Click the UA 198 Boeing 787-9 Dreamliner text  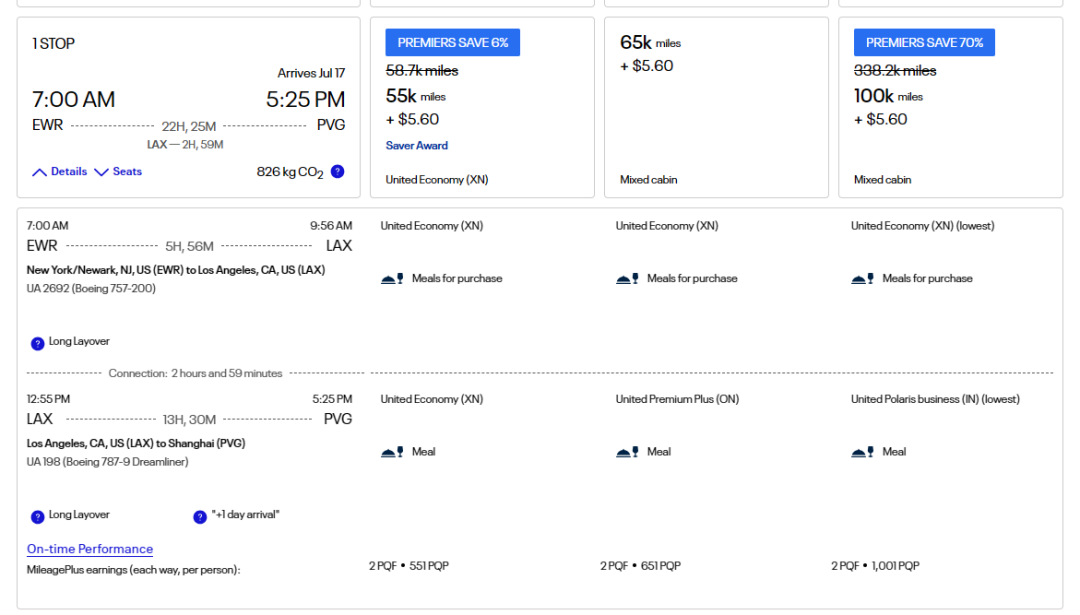tap(107, 462)
